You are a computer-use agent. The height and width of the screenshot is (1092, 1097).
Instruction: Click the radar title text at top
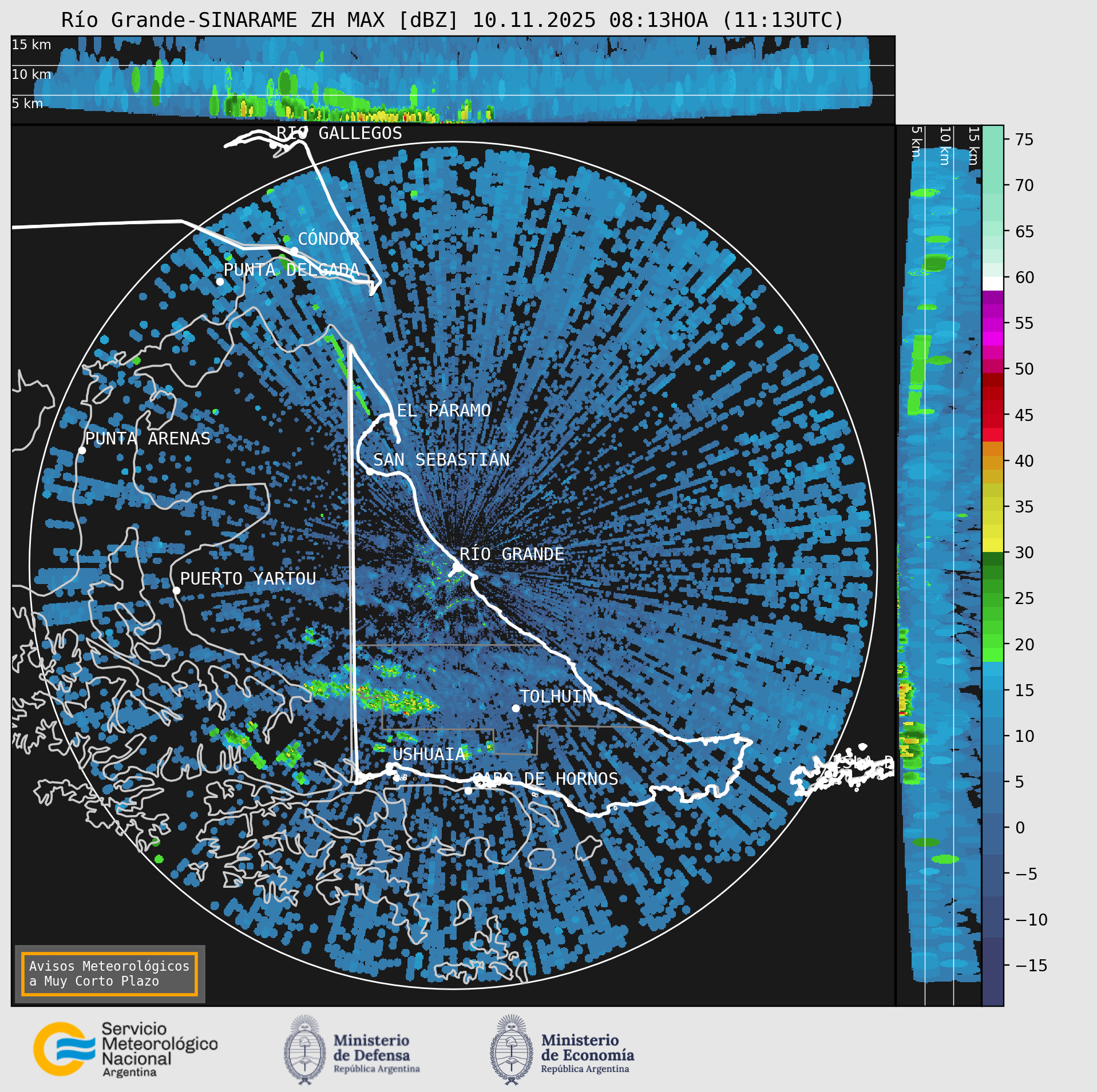(453, 20)
